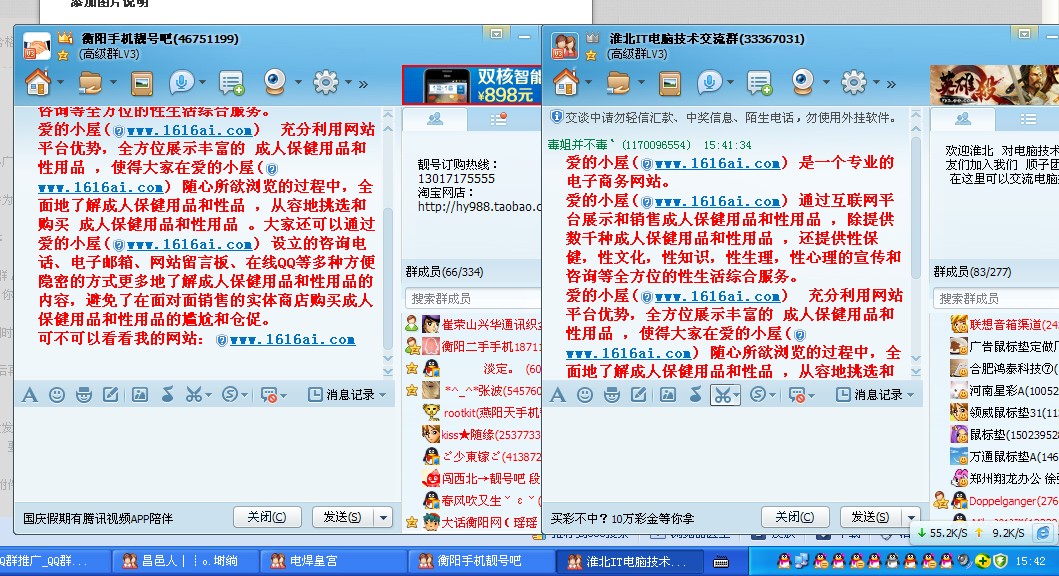Open 国庆假期有腾讯视频APP陪伴 promo link
Screen dimensions: 1059x576
tap(98, 519)
